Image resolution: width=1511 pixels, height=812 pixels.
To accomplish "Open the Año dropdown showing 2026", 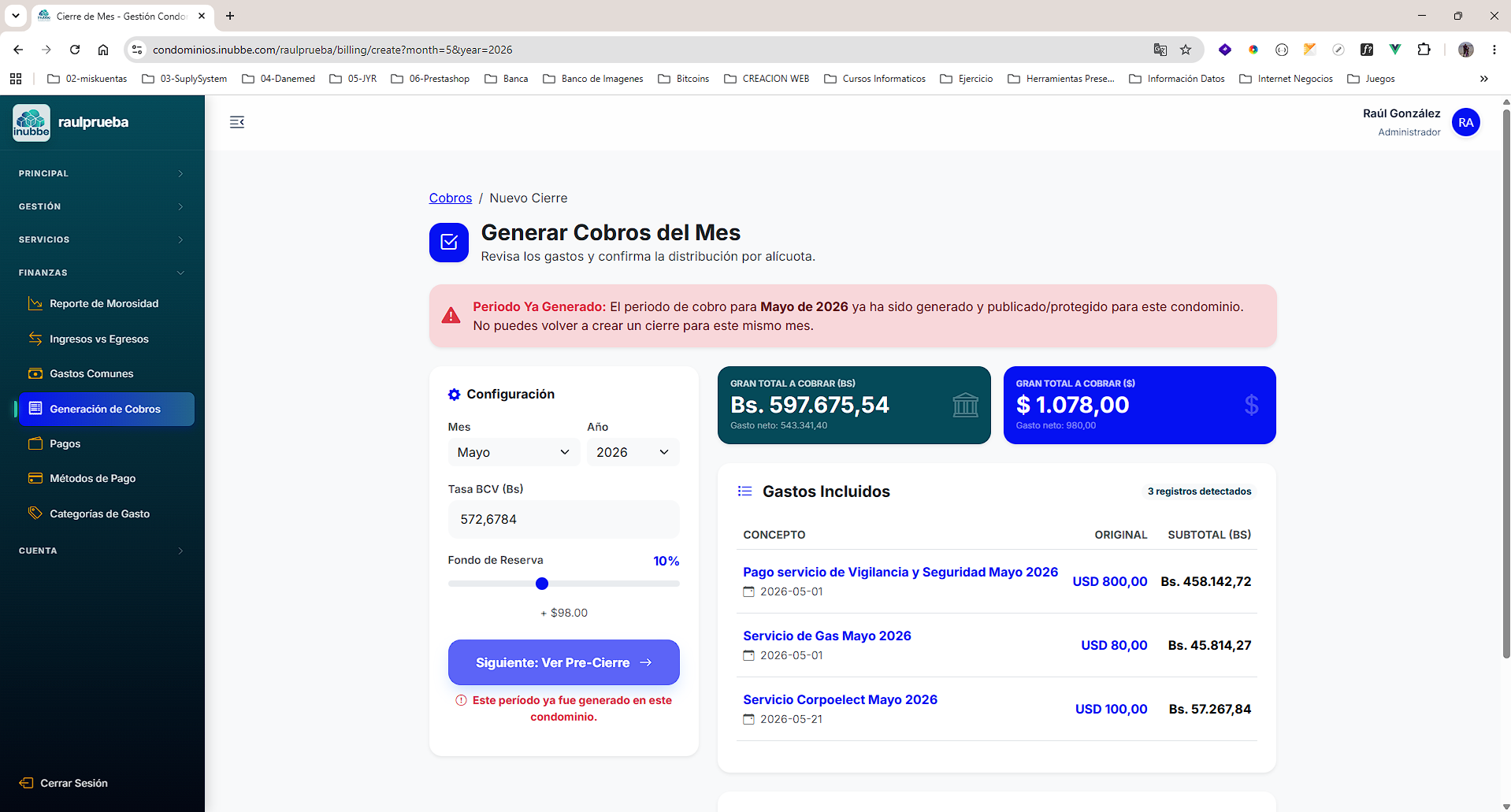I will (x=633, y=452).
